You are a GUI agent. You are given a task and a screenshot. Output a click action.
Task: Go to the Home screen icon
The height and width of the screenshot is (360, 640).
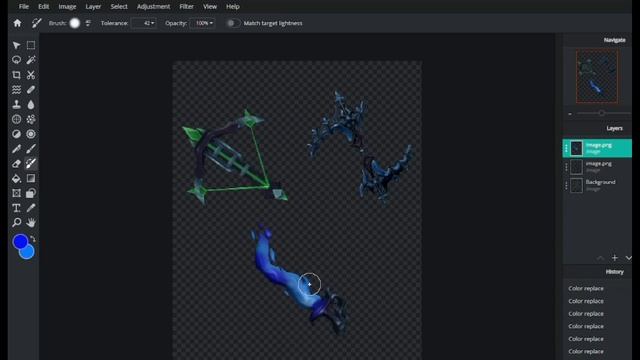[17, 23]
